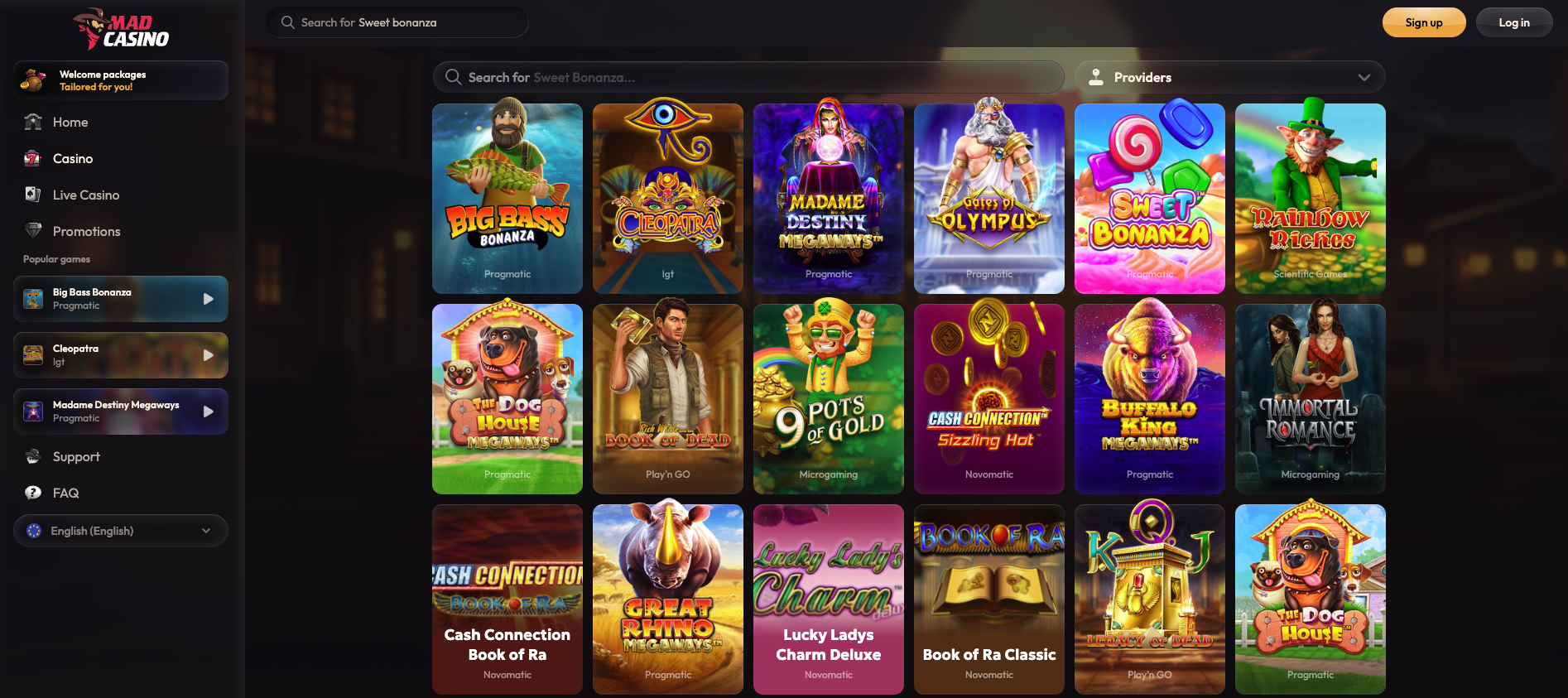Viewport: 1568px width, 698px height.
Task: Click the Sweet Bonanza search field
Action: 748,77
